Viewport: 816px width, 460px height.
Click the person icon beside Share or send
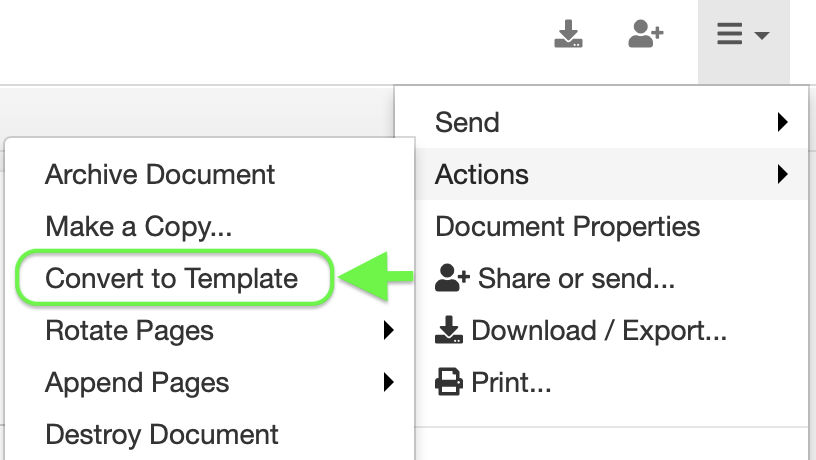(454, 278)
